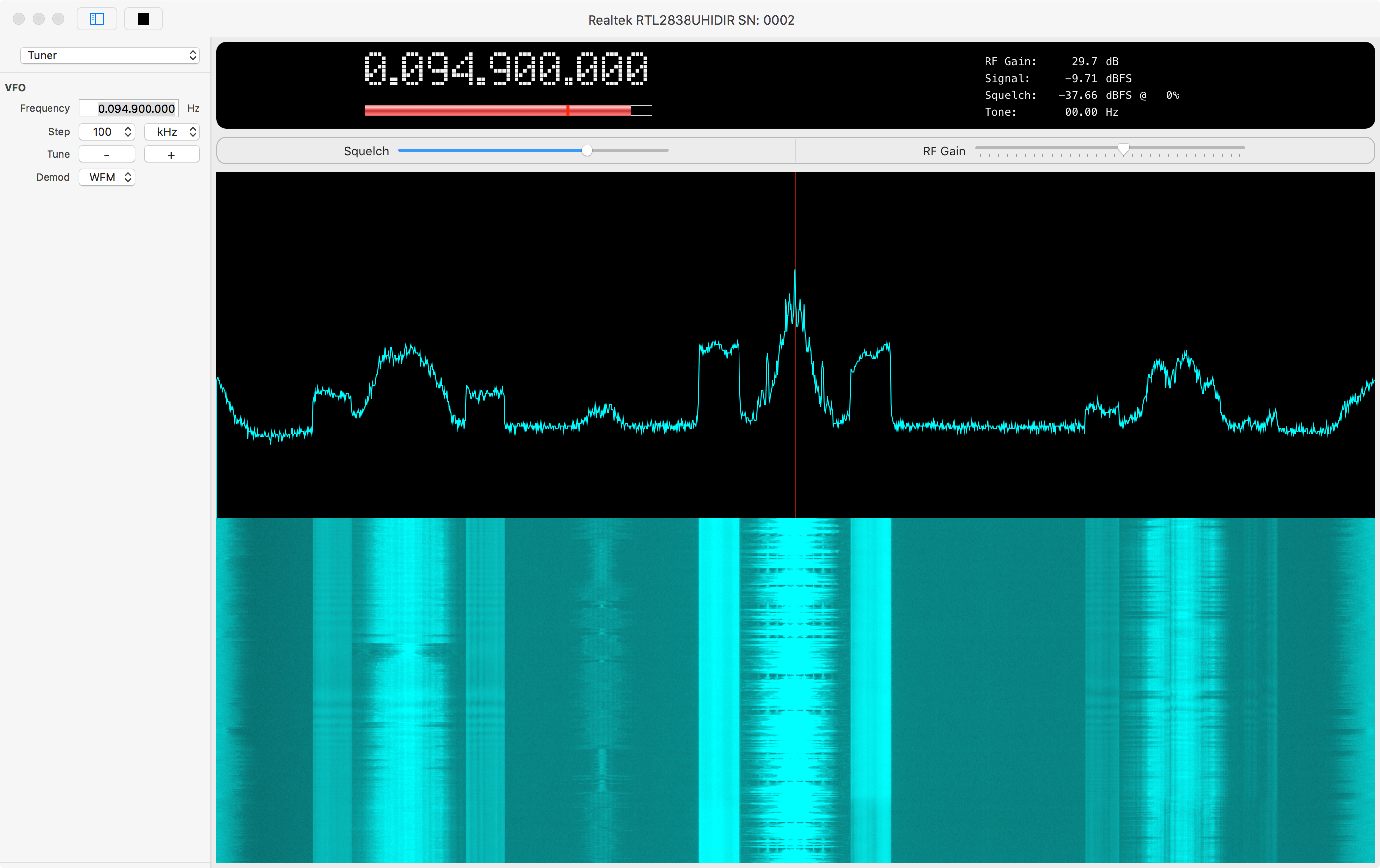Click the strongest peak in spectrum
1380x868 pixels.
pyautogui.click(x=795, y=272)
